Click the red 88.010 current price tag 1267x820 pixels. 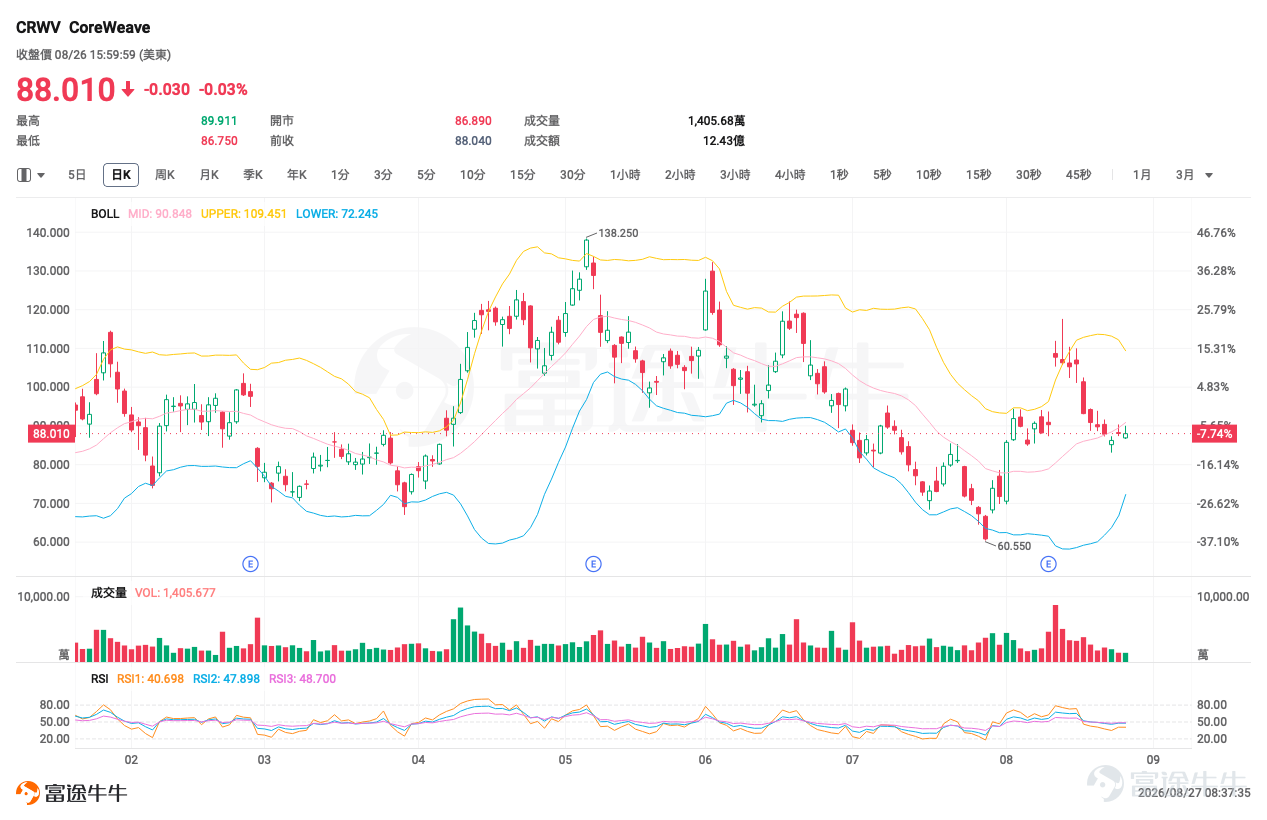click(52, 434)
